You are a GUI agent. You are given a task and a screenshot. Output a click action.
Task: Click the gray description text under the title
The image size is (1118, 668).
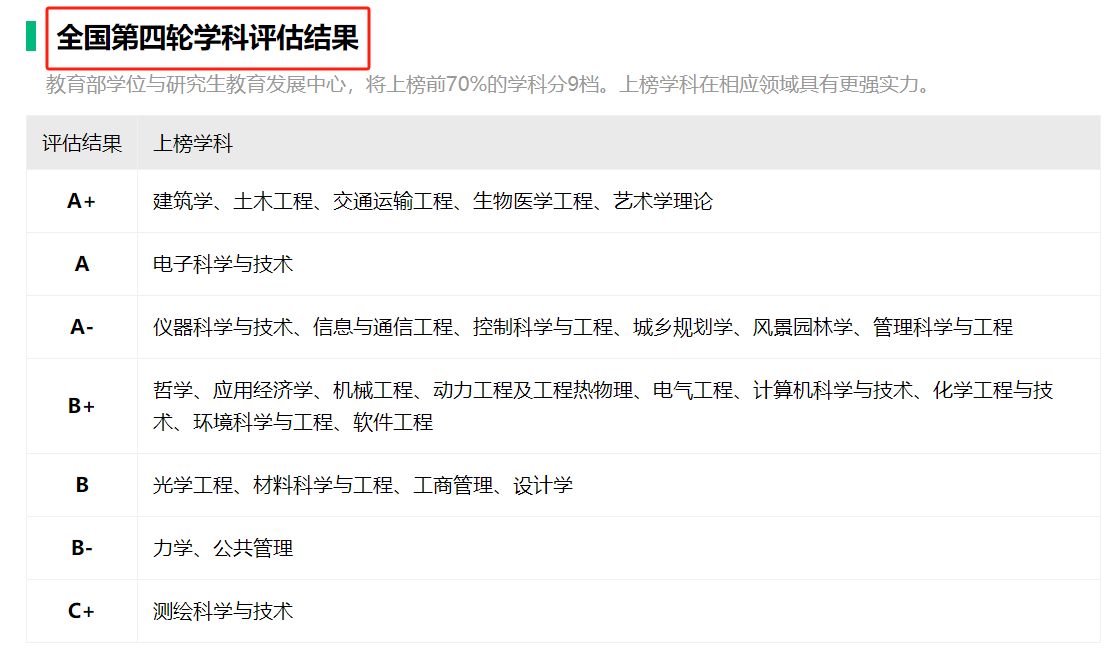490,85
